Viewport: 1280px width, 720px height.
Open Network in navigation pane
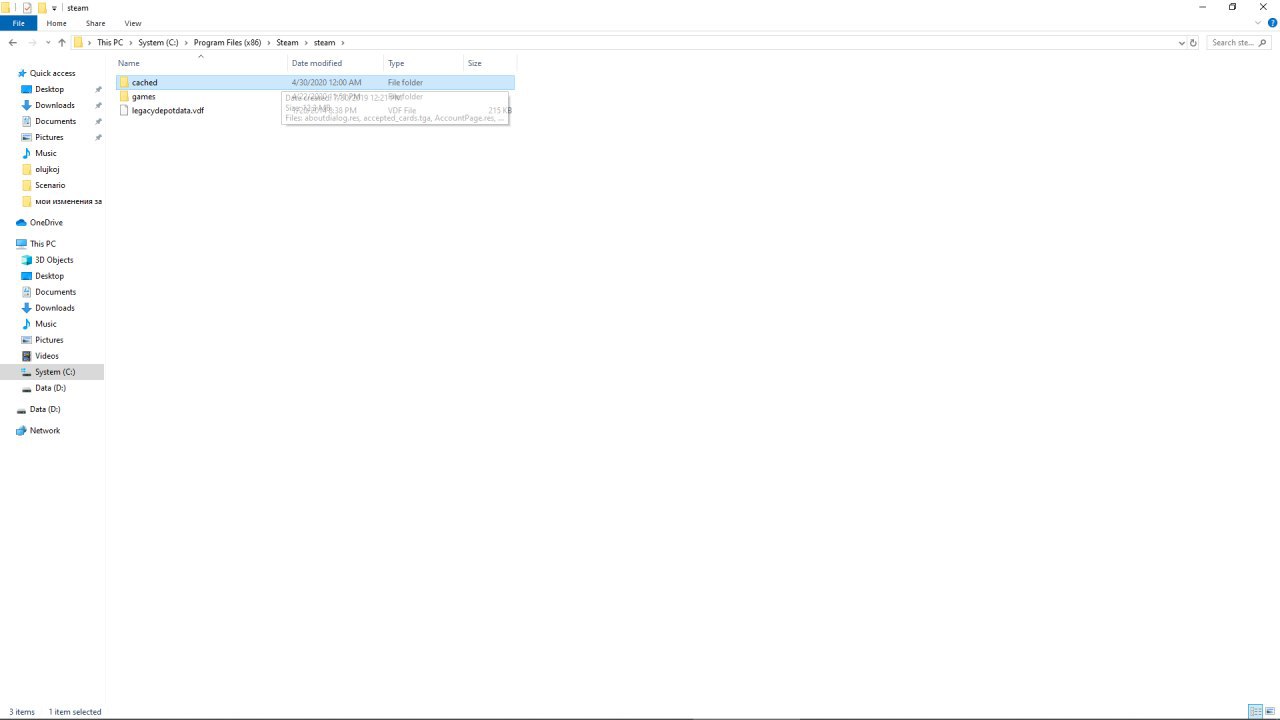pyautogui.click(x=45, y=431)
